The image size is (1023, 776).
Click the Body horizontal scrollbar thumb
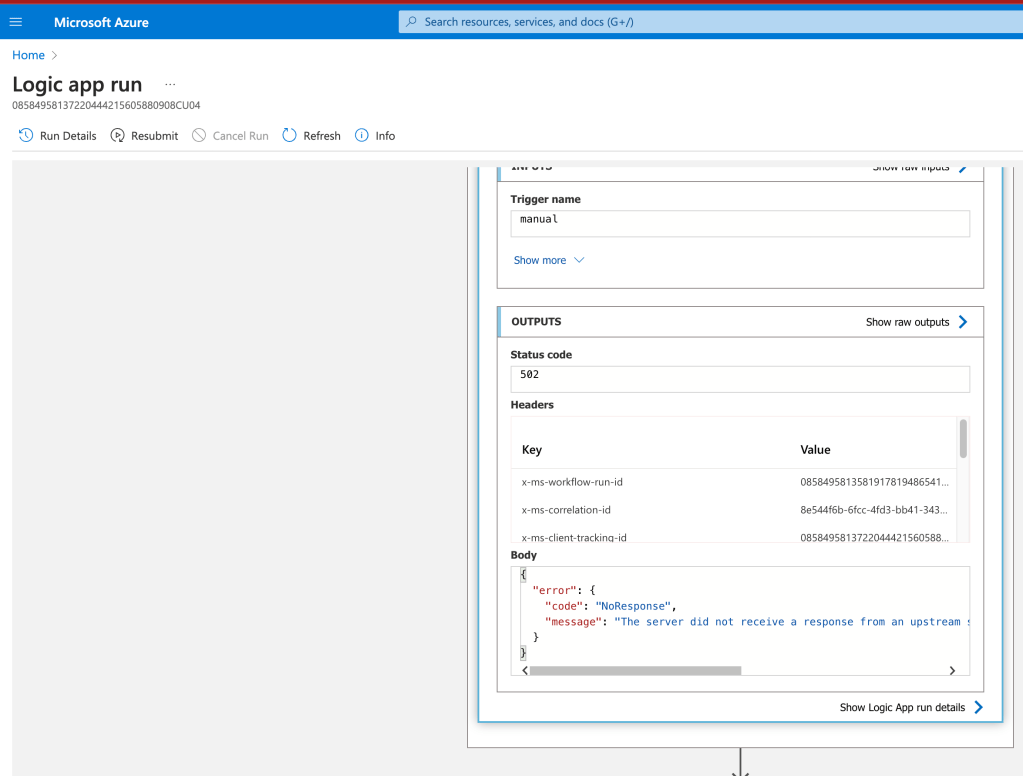[635, 670]
